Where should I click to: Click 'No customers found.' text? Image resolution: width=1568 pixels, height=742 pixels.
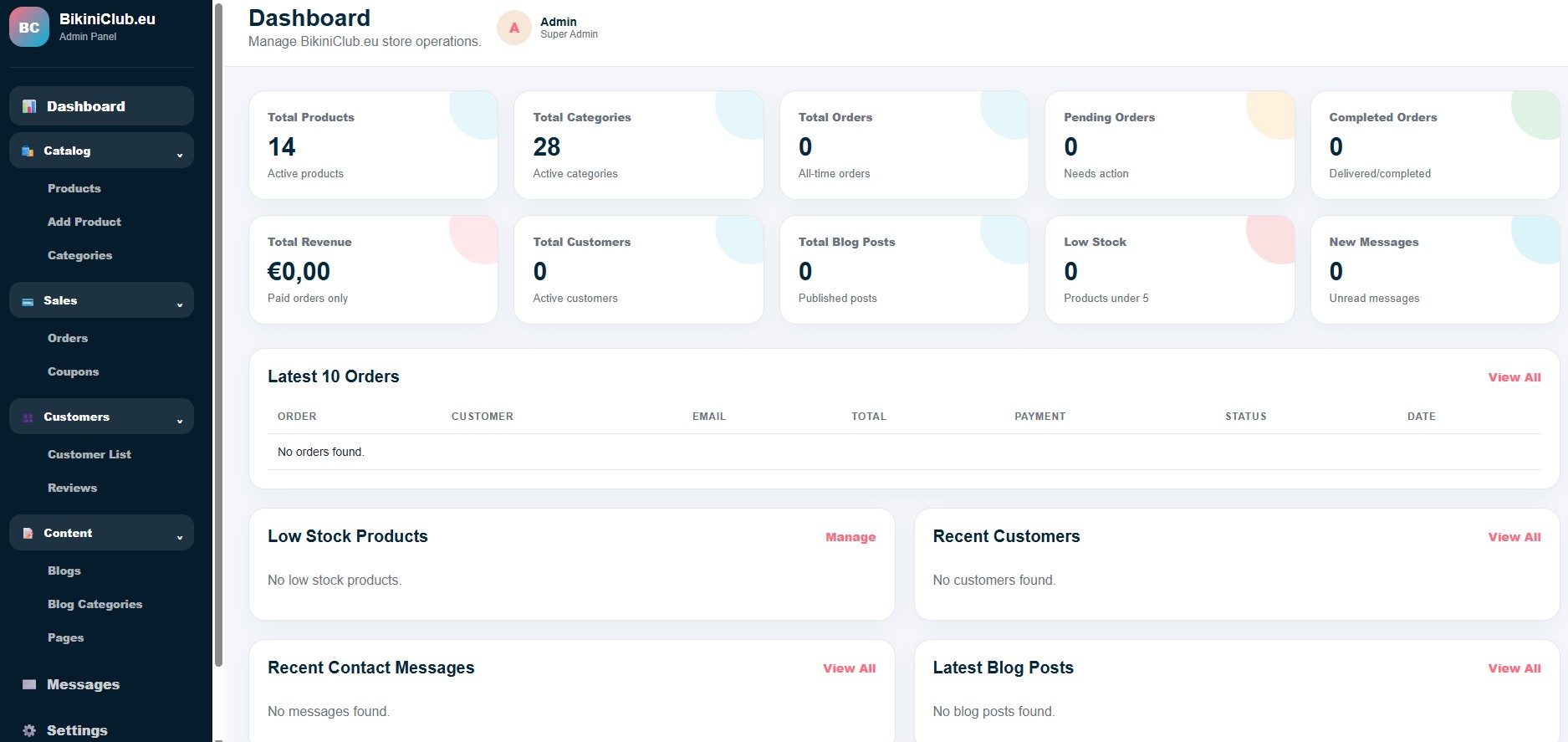994,580
